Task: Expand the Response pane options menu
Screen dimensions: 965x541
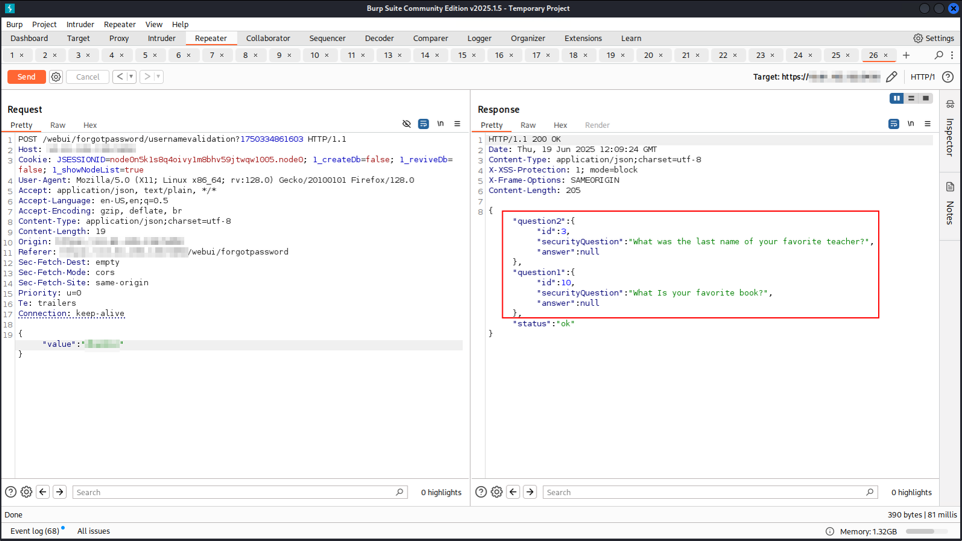Action: click(927, 125)
